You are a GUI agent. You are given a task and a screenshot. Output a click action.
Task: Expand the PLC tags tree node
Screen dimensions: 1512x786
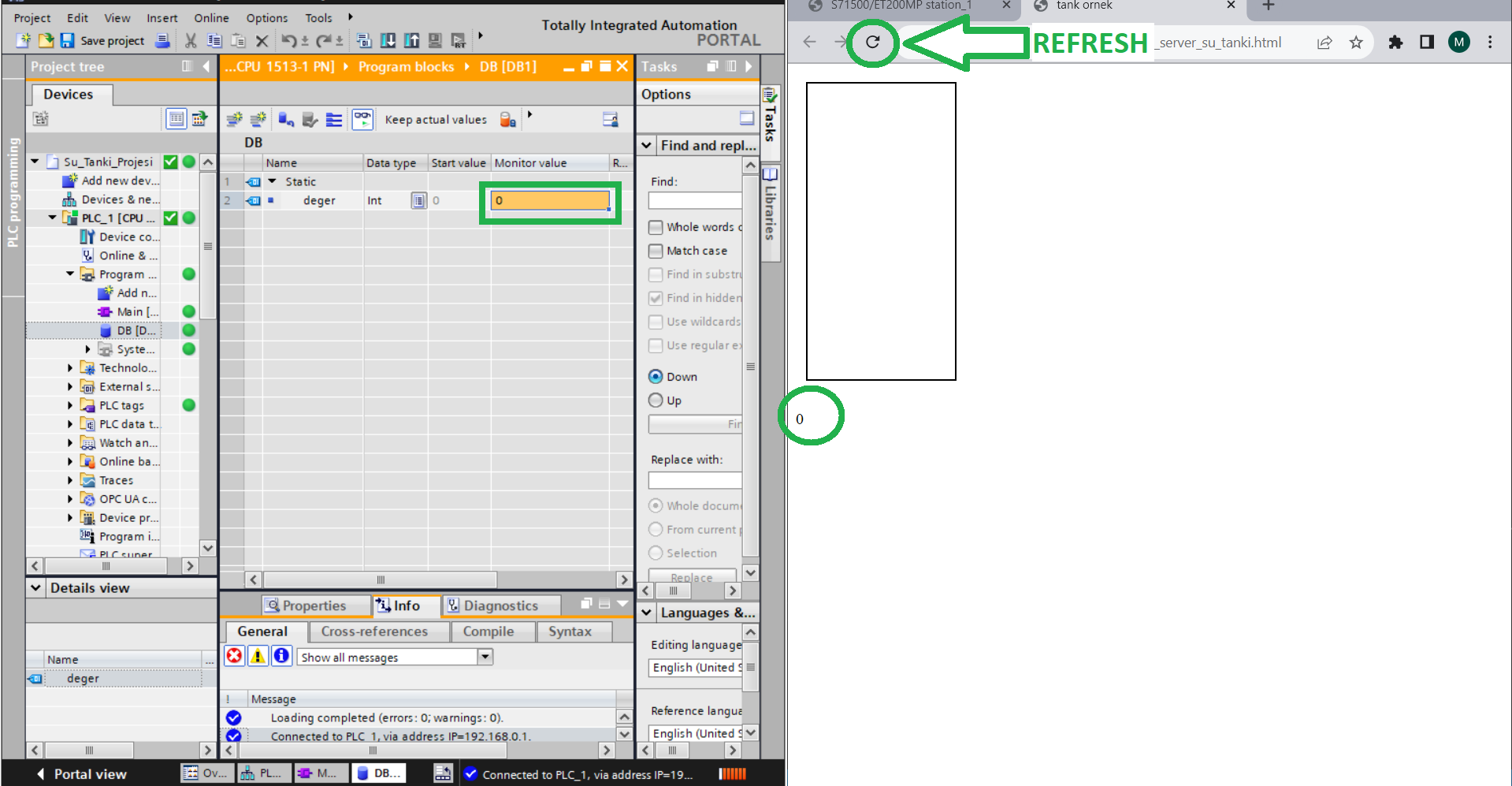pyautogui.click(x=70, y=405)
